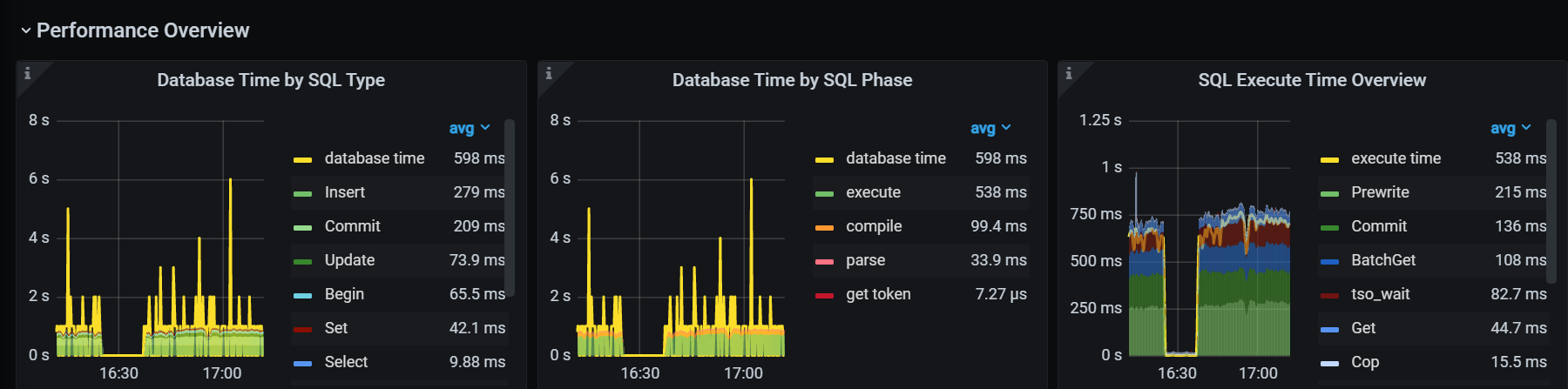This screenshot has width=1568, height=389.
Task: Click the blue BatchGet color swatch
Action: click(1329, 261)
